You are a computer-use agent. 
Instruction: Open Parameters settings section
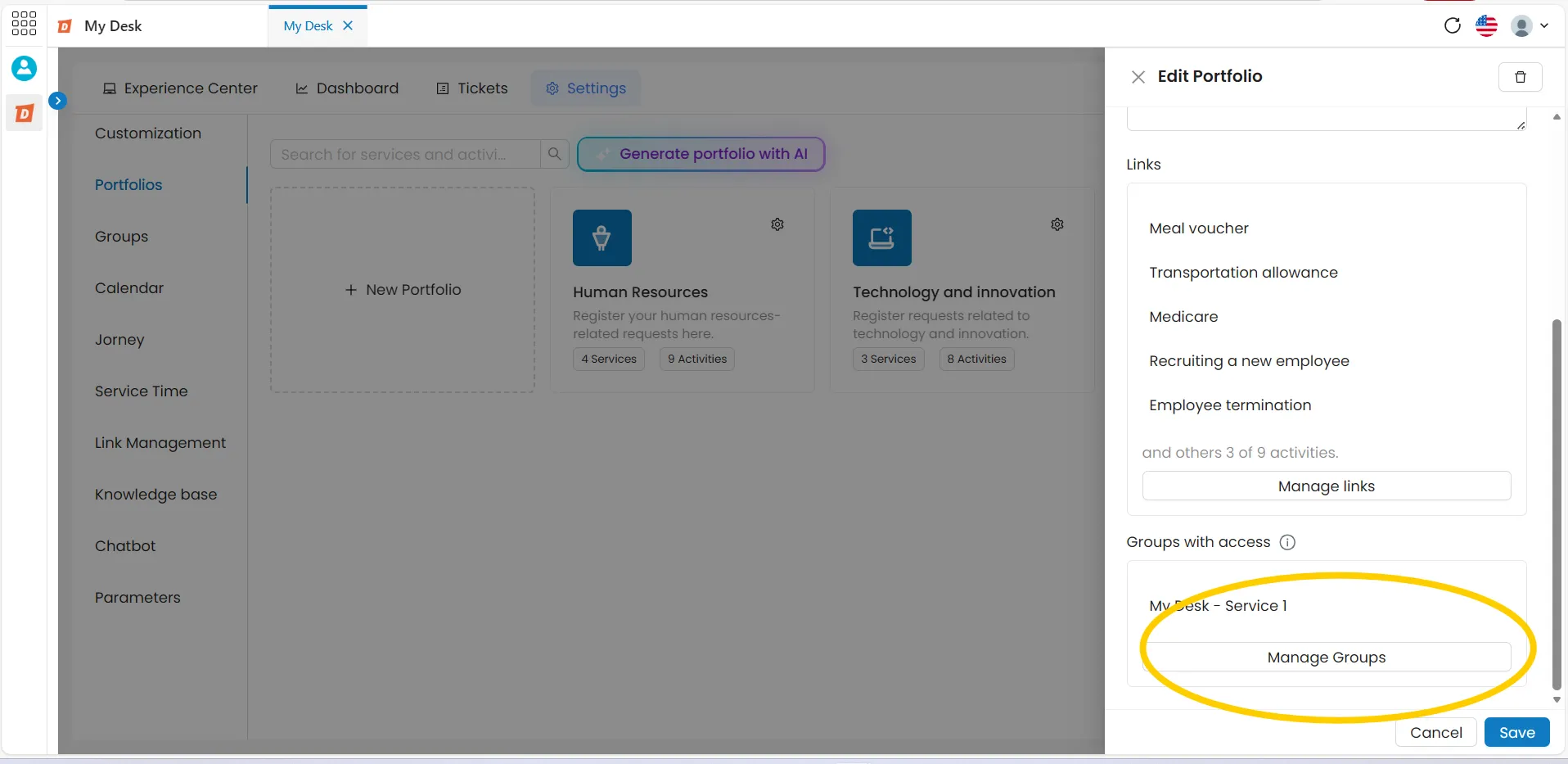point(137,598)
